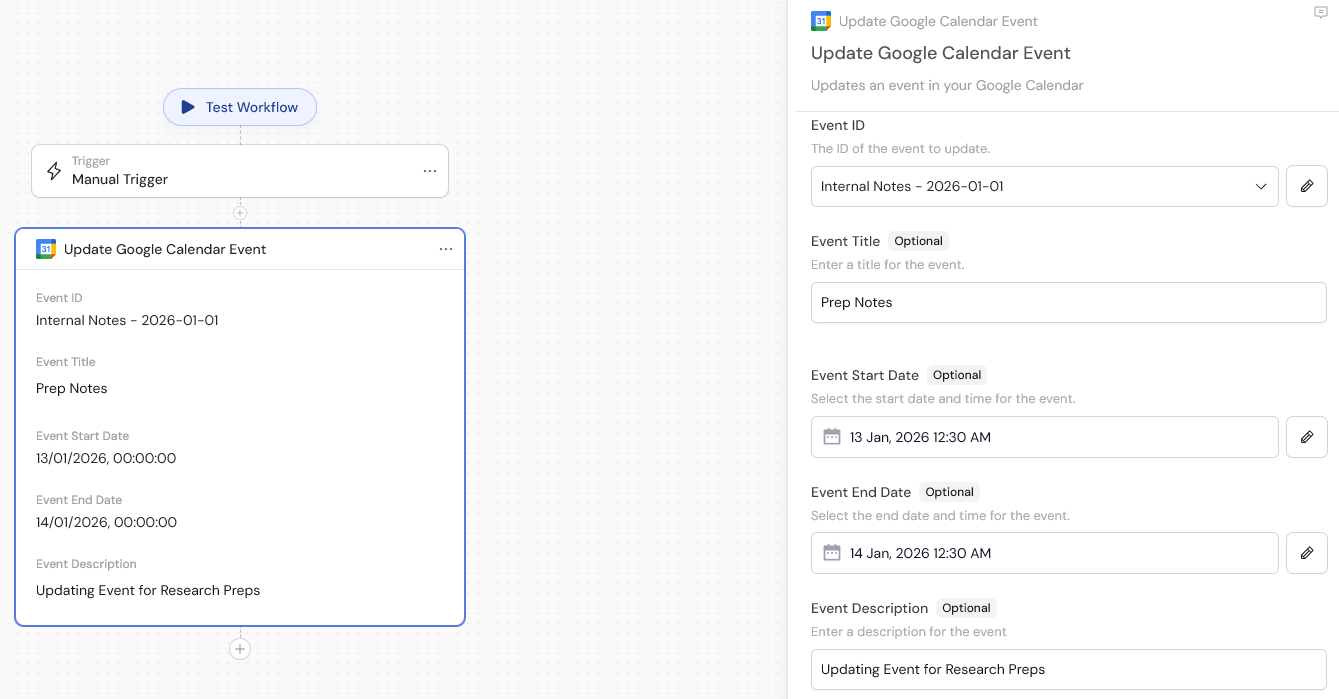Click the calendar icon in Event Start Date field

pos(831,437)
